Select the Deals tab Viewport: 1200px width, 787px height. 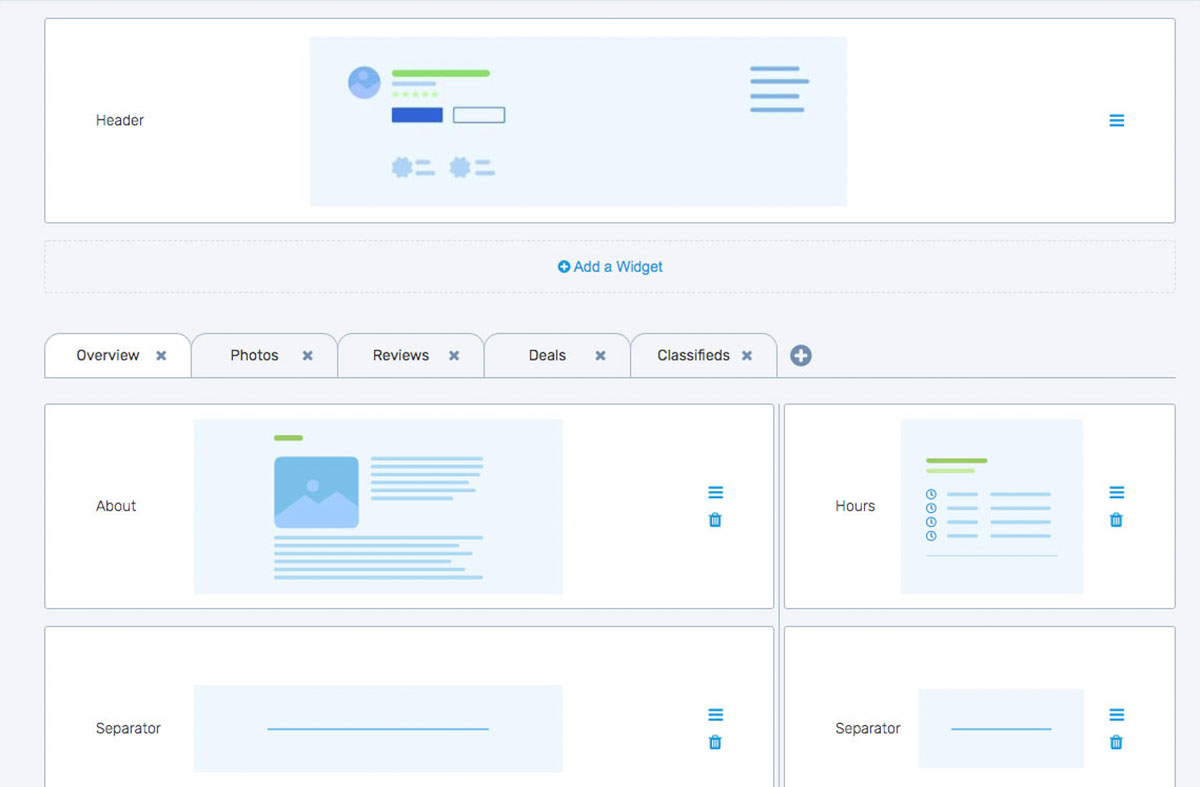(547, 355)
